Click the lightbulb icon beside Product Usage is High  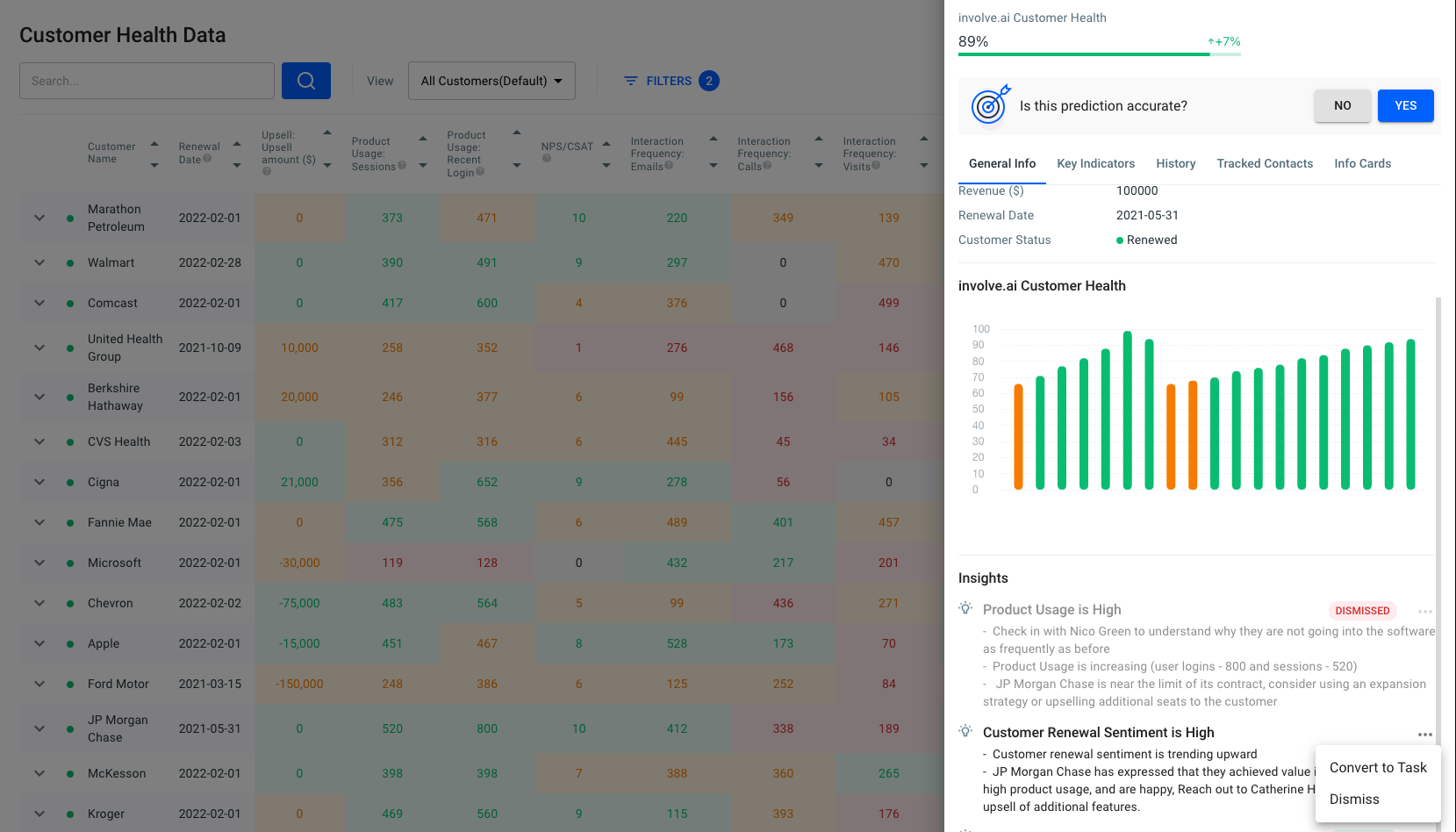[x=965, y=608]
